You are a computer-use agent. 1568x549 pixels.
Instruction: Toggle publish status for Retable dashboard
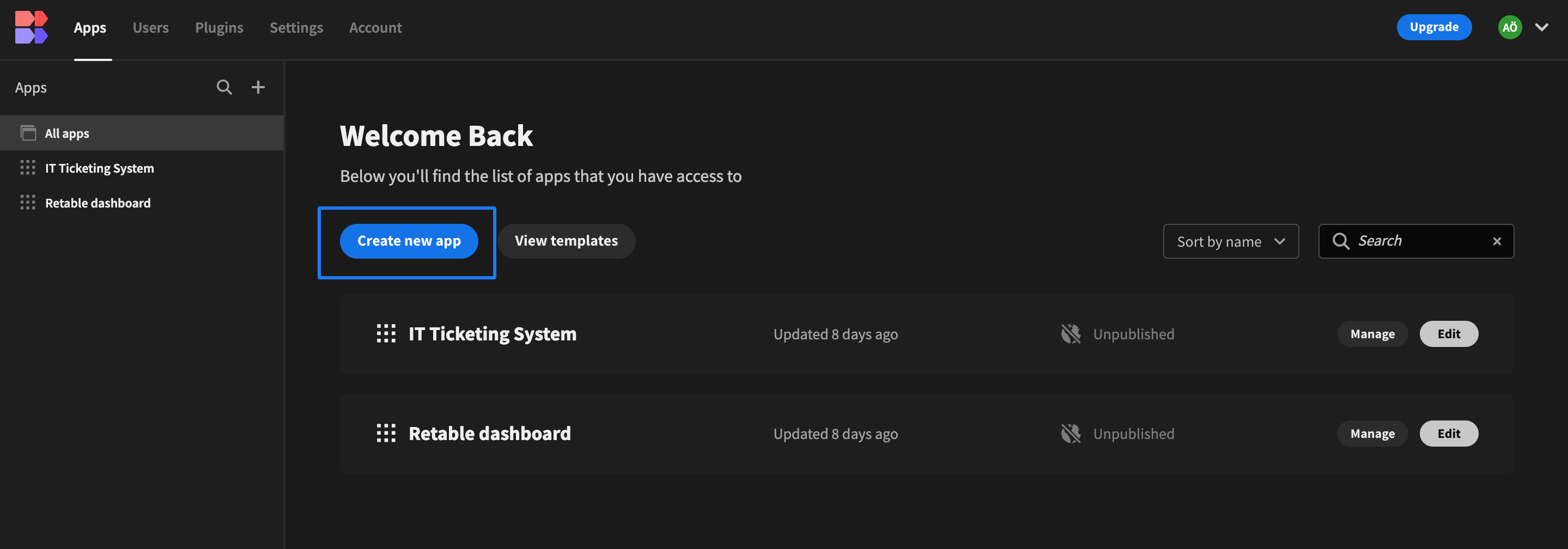click(x=1070, y=434)
